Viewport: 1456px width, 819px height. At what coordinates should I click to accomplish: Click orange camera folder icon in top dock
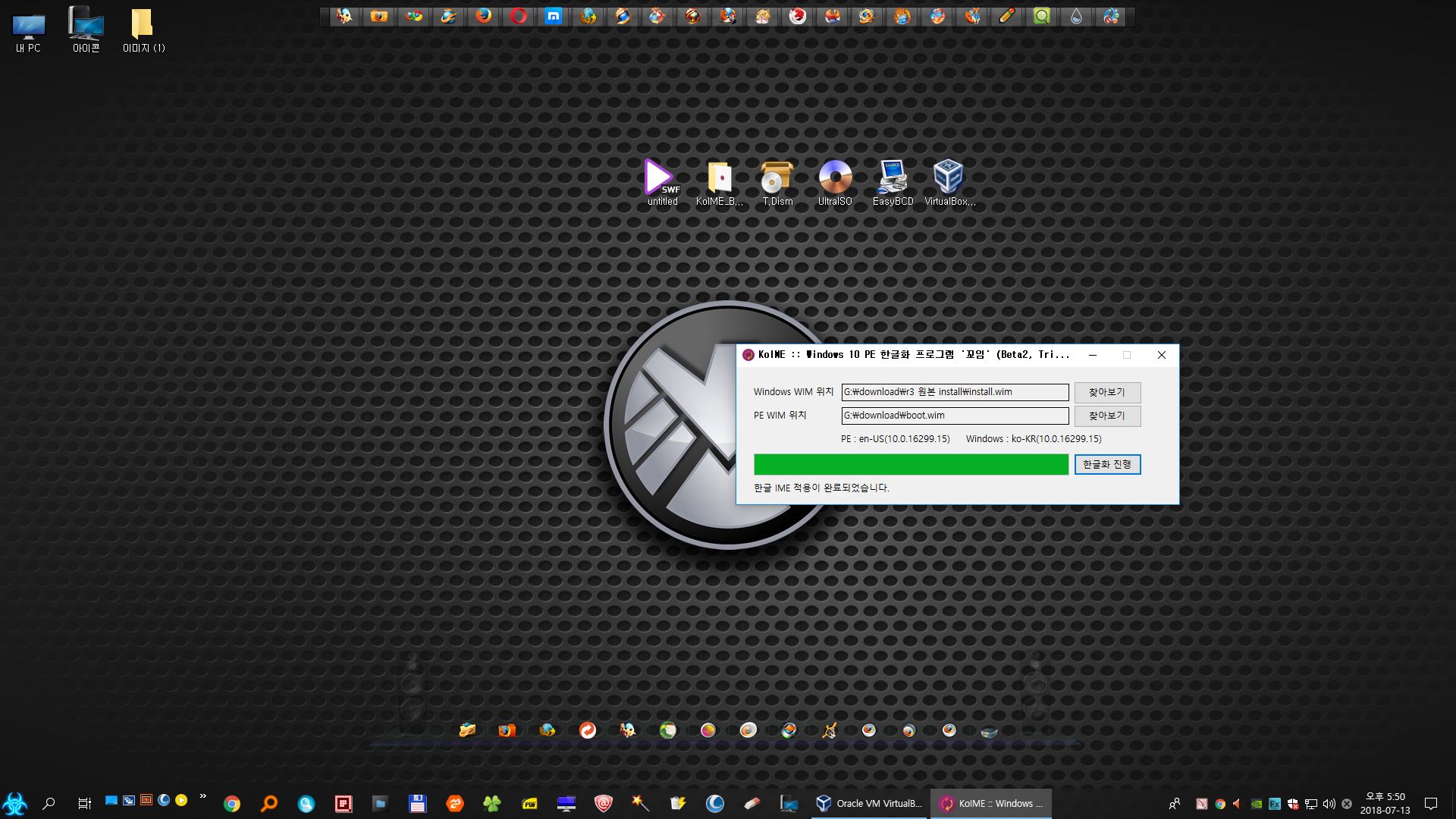(x=378, y=16)
